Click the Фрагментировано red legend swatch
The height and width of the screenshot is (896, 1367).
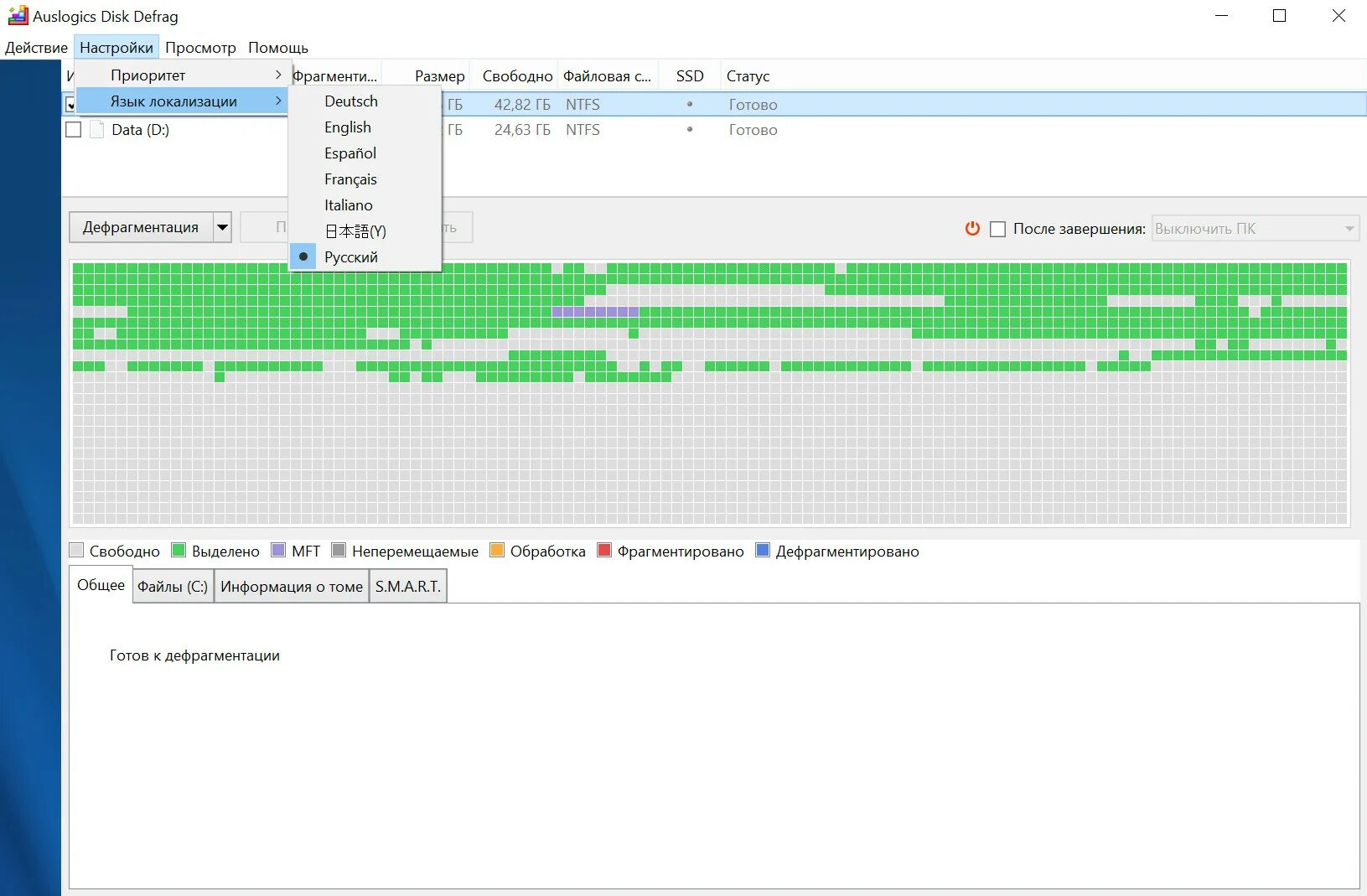[x=604, y=550]
